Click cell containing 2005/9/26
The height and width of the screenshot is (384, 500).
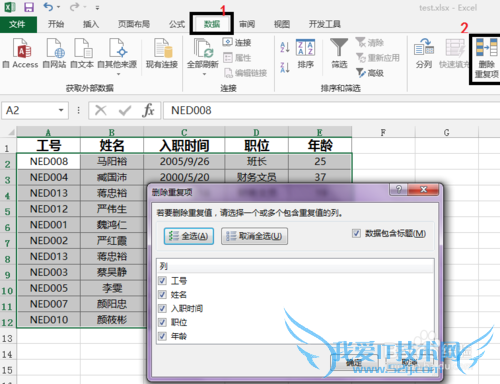pyautogui.click(x=184, y=161)
